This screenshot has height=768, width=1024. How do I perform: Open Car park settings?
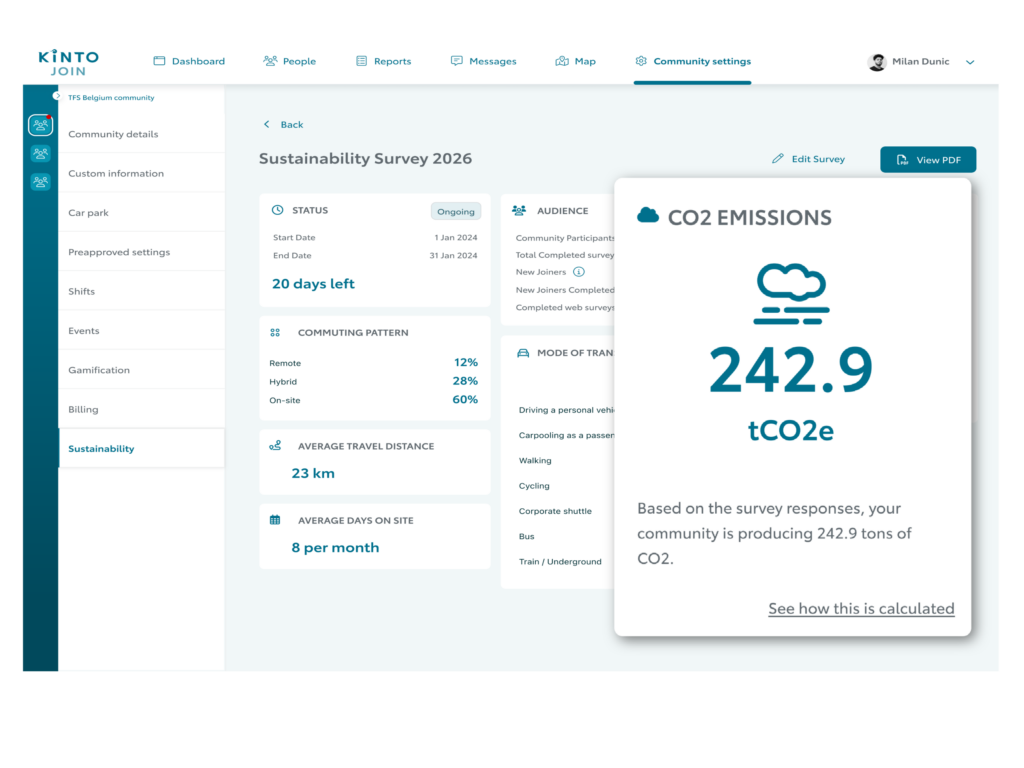89,213
